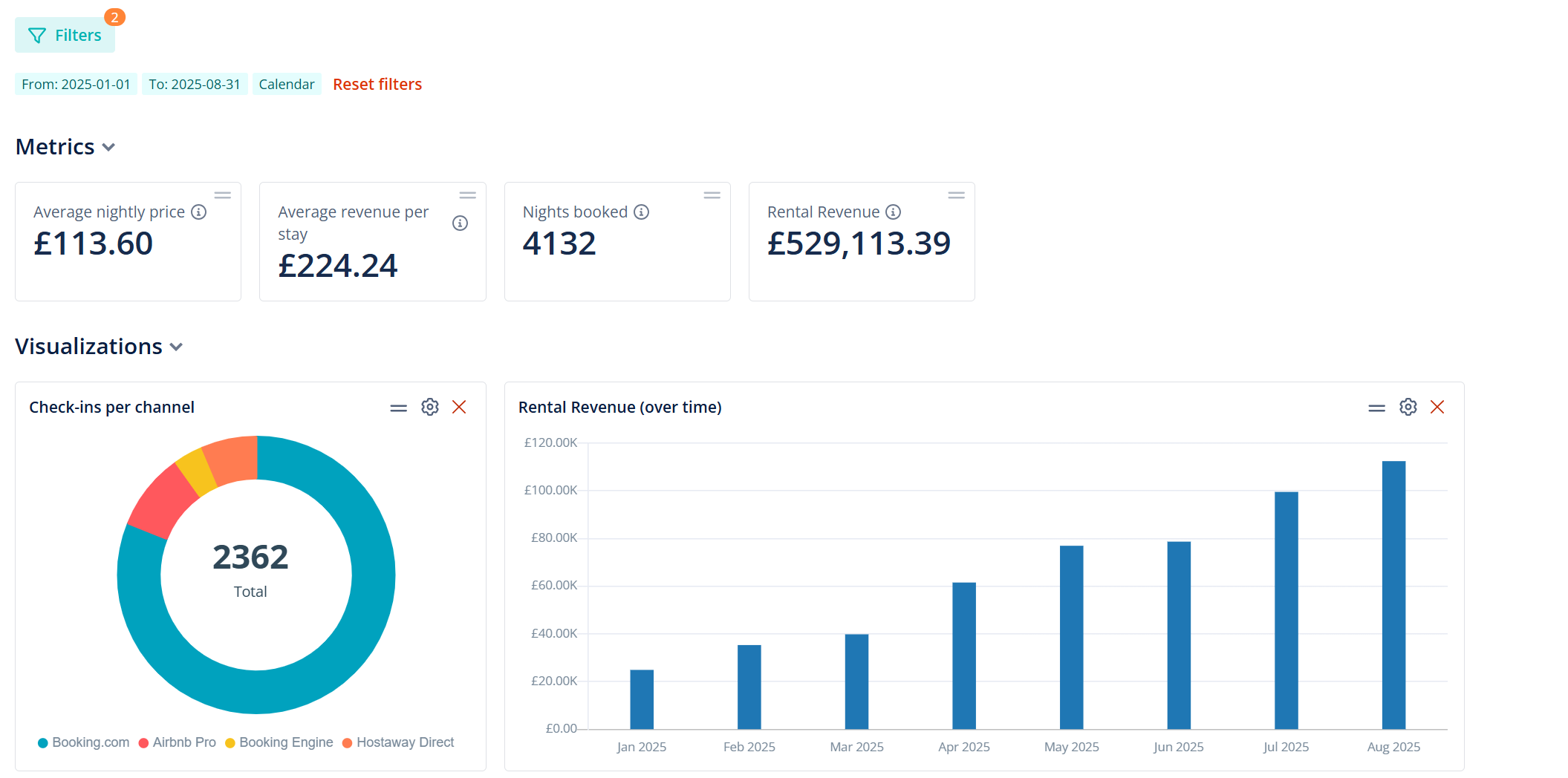Collapse the Metrics section
The image size is (1568, 778).
click(x=108, y=147)
